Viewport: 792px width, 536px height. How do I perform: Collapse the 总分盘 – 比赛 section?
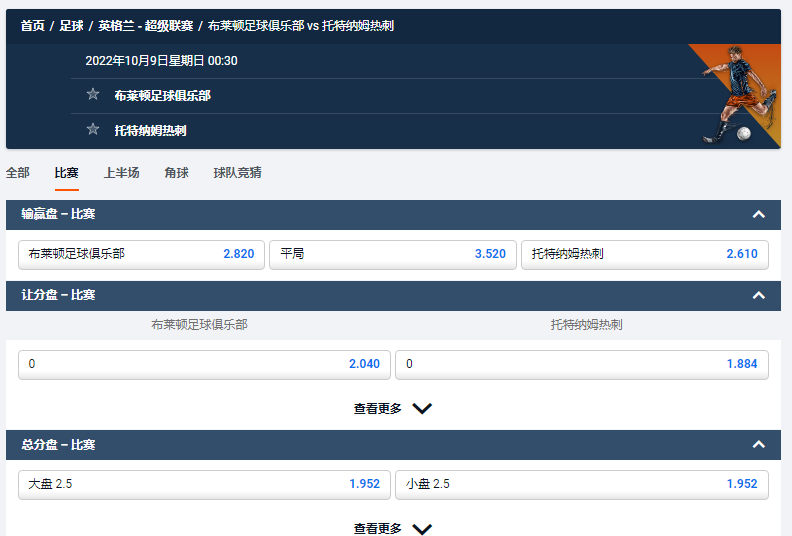(x=759, y=445)
